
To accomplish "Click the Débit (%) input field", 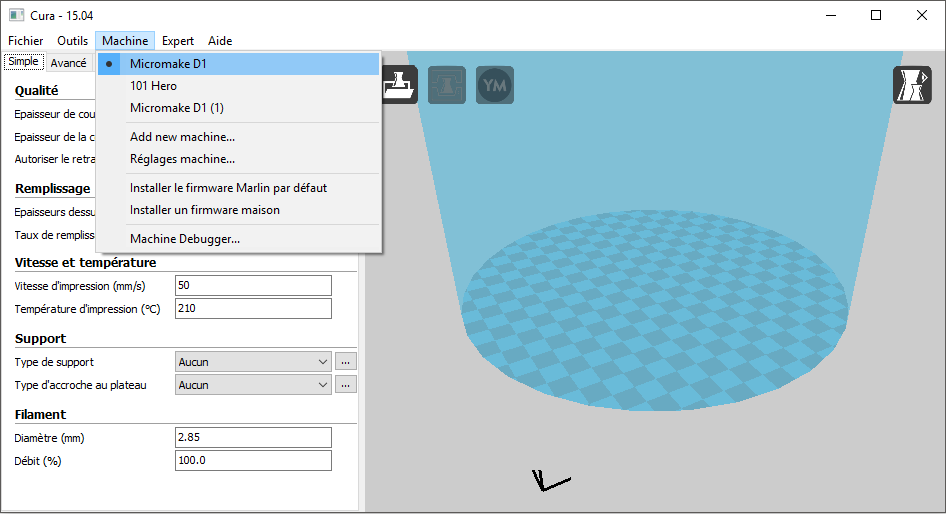I will (253, 460).
